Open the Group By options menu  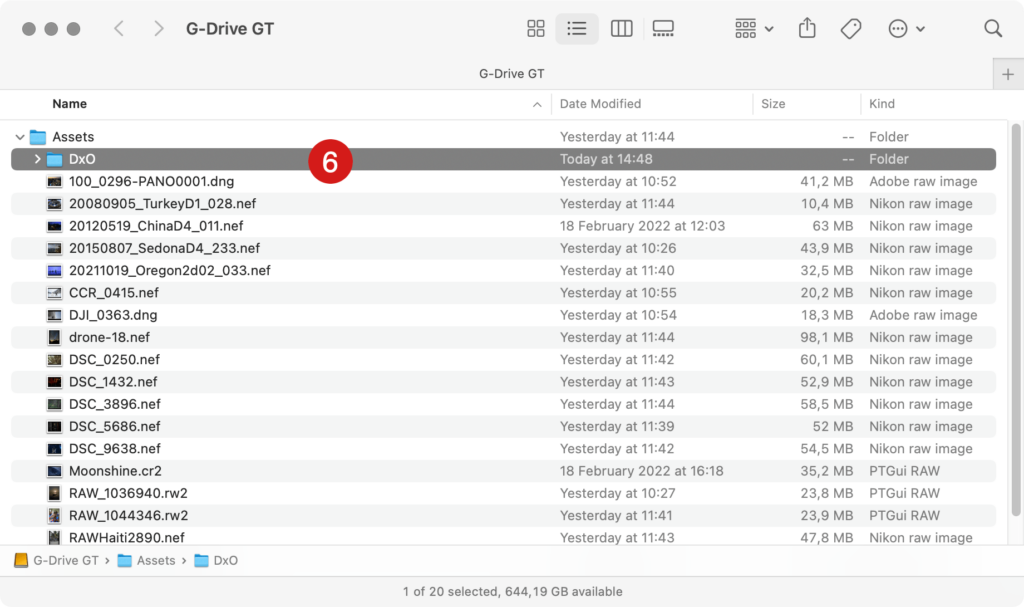pos(754,29)
